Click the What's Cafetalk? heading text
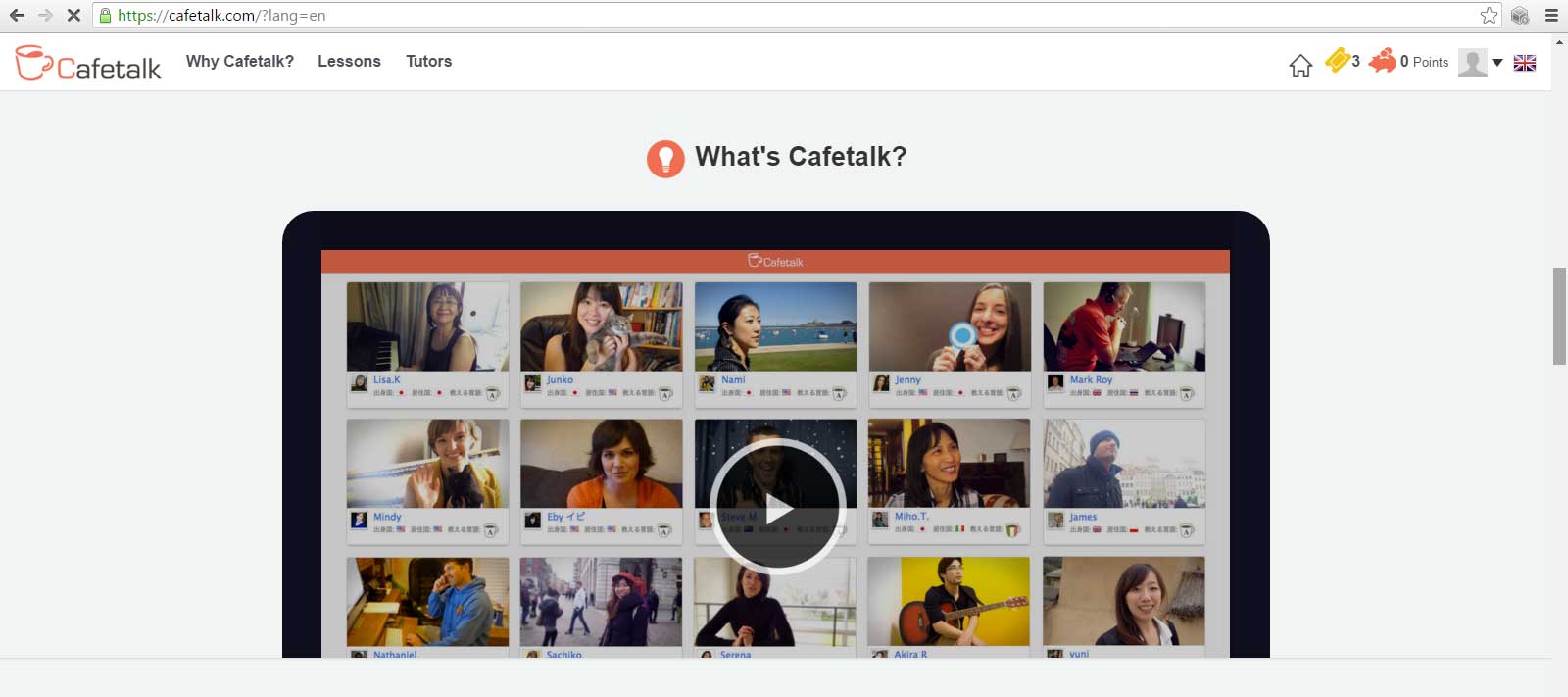1568x697 pixels. point(801,157)
